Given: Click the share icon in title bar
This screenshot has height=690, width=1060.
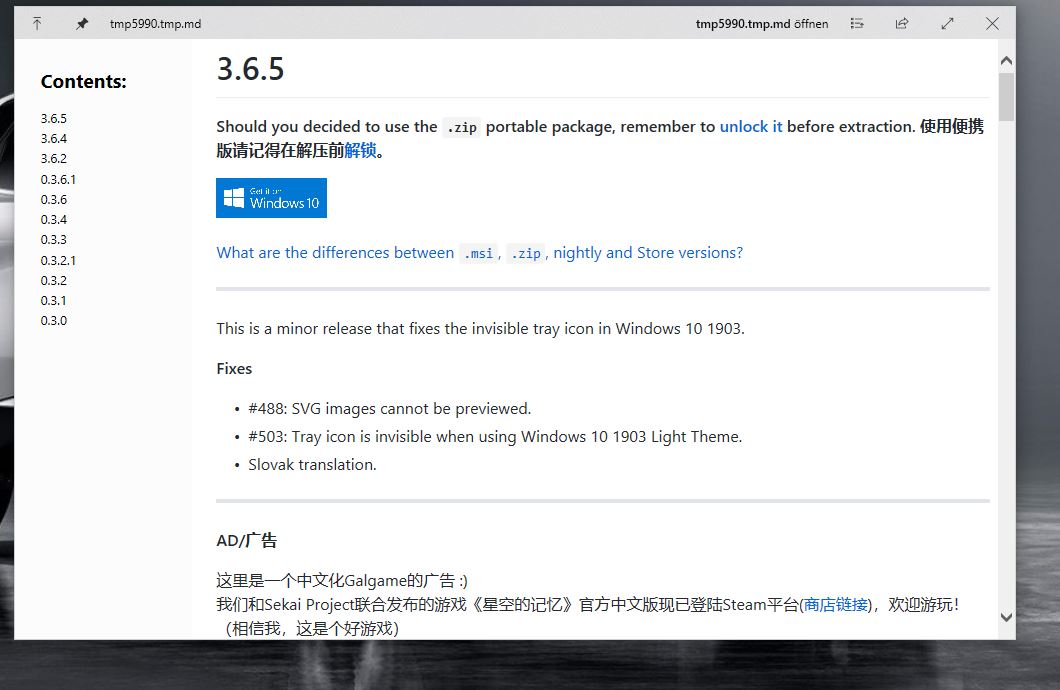Looking at the screenshot, I should [902, 24].
